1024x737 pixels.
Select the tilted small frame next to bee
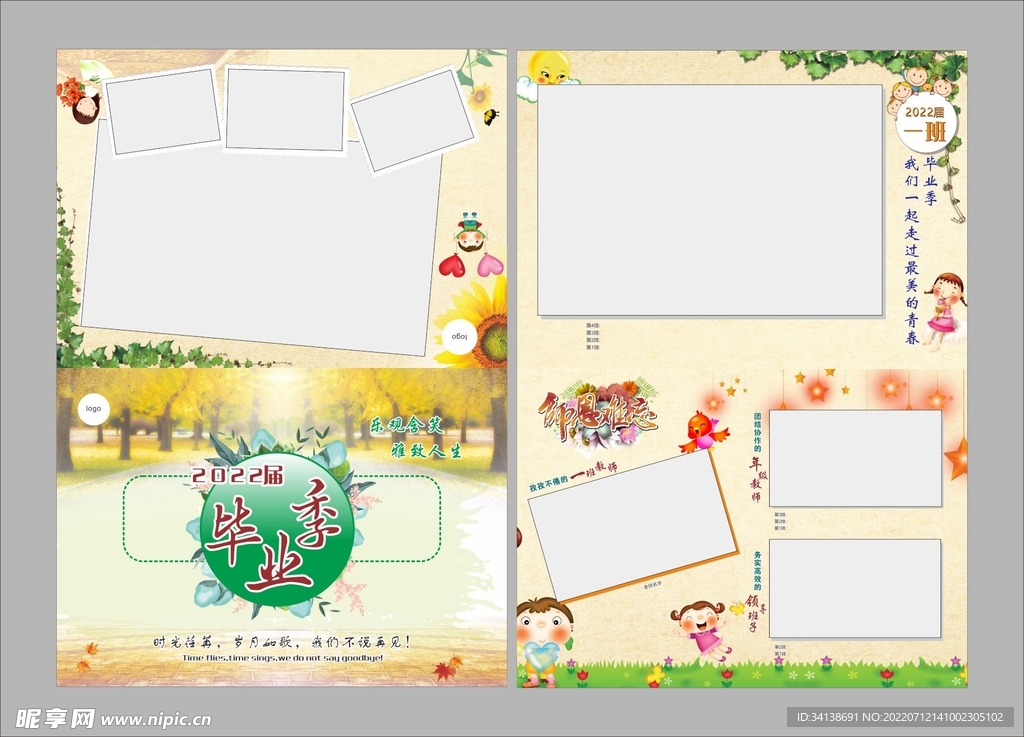(412, 121)
